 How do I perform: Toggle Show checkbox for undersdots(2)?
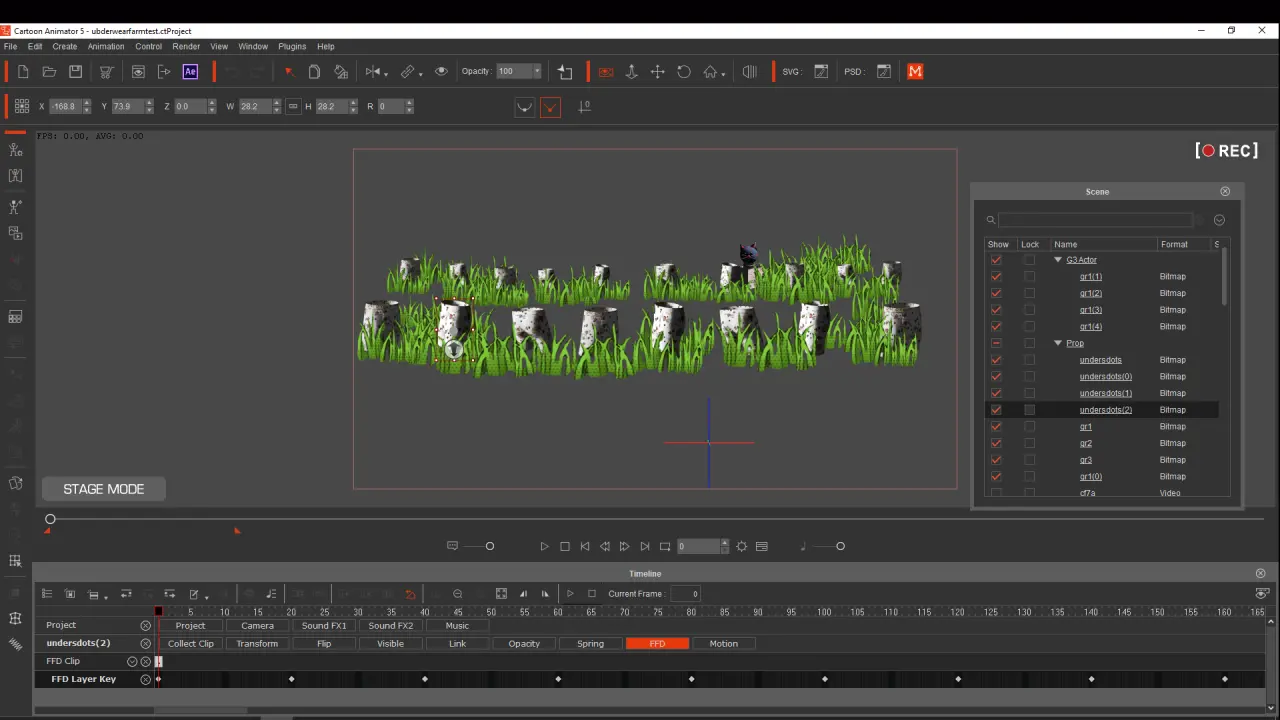[996, 410]
